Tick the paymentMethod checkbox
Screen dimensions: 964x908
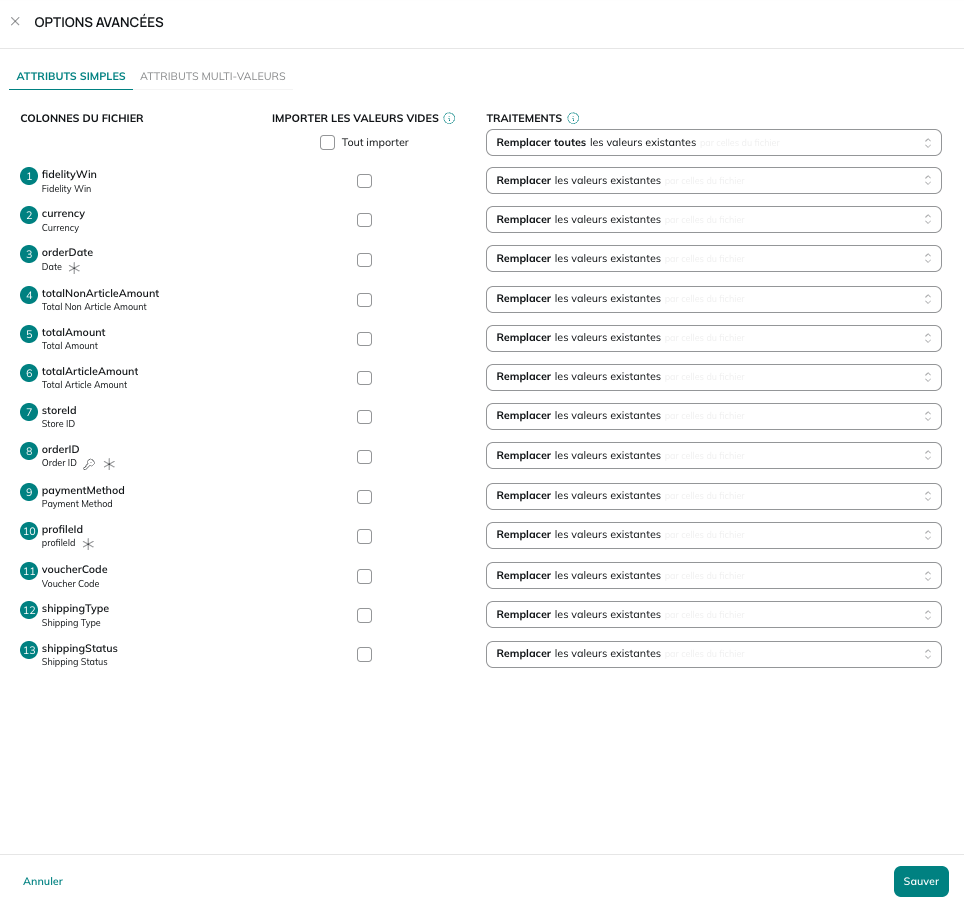[365, 497]
